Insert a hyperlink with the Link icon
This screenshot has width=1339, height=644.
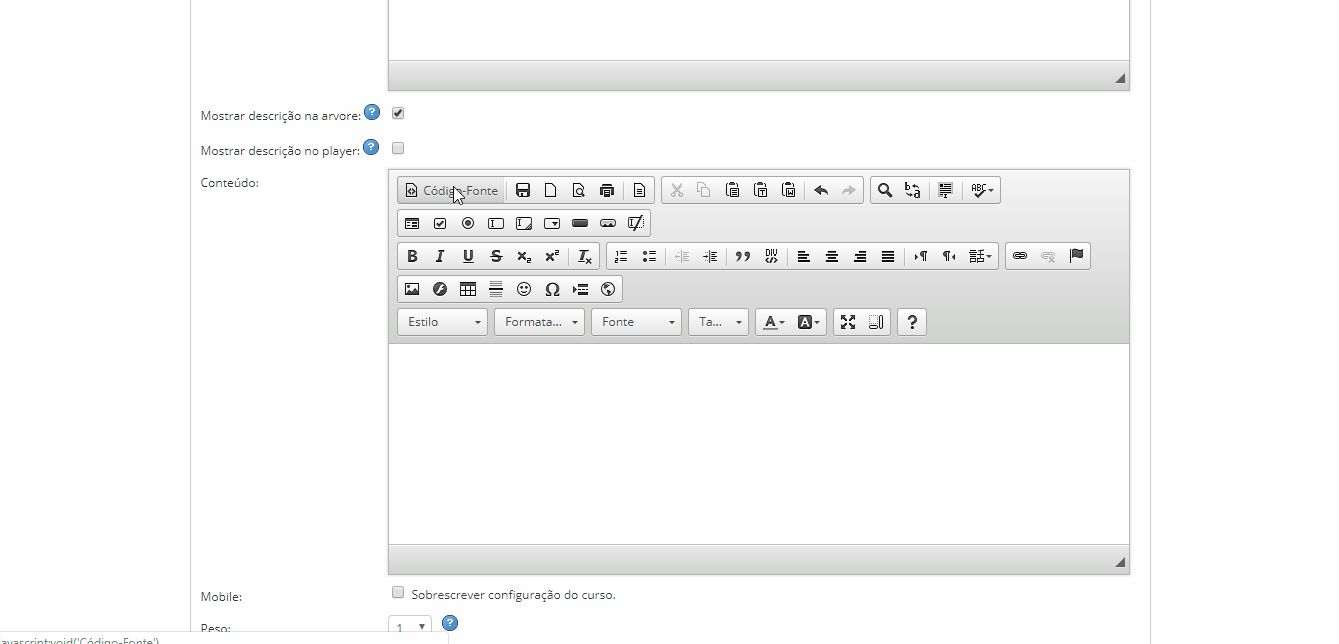pos(1020,256)
